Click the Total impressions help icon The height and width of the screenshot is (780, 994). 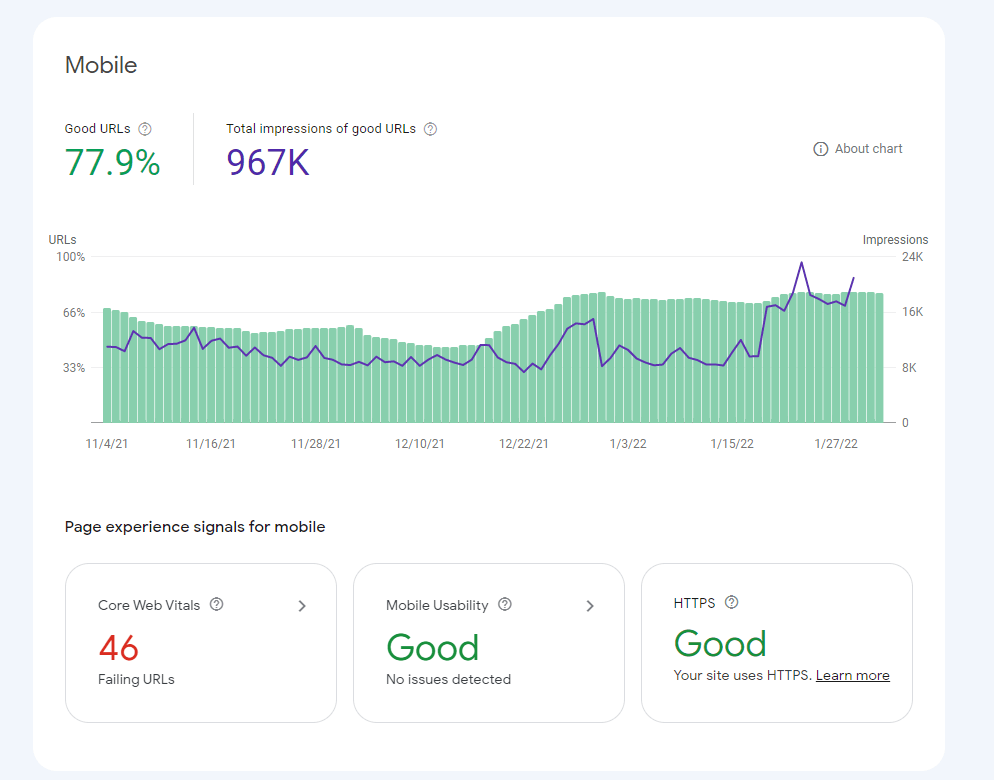[x=430, y=128]
